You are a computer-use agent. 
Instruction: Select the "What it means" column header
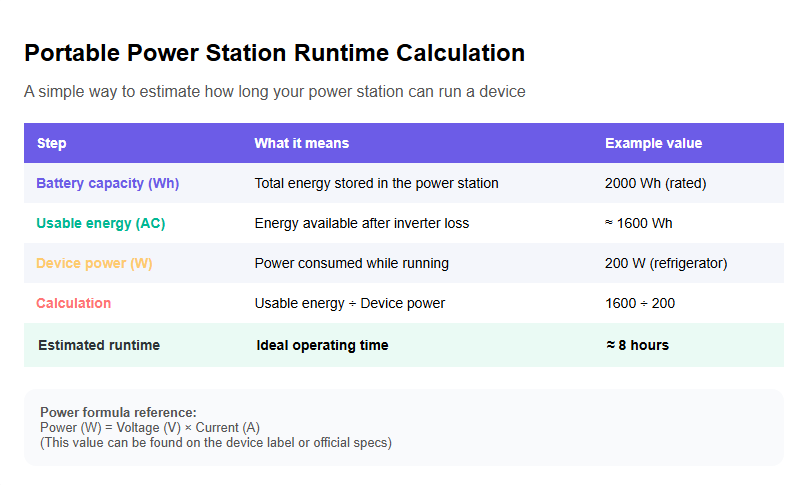301,143
